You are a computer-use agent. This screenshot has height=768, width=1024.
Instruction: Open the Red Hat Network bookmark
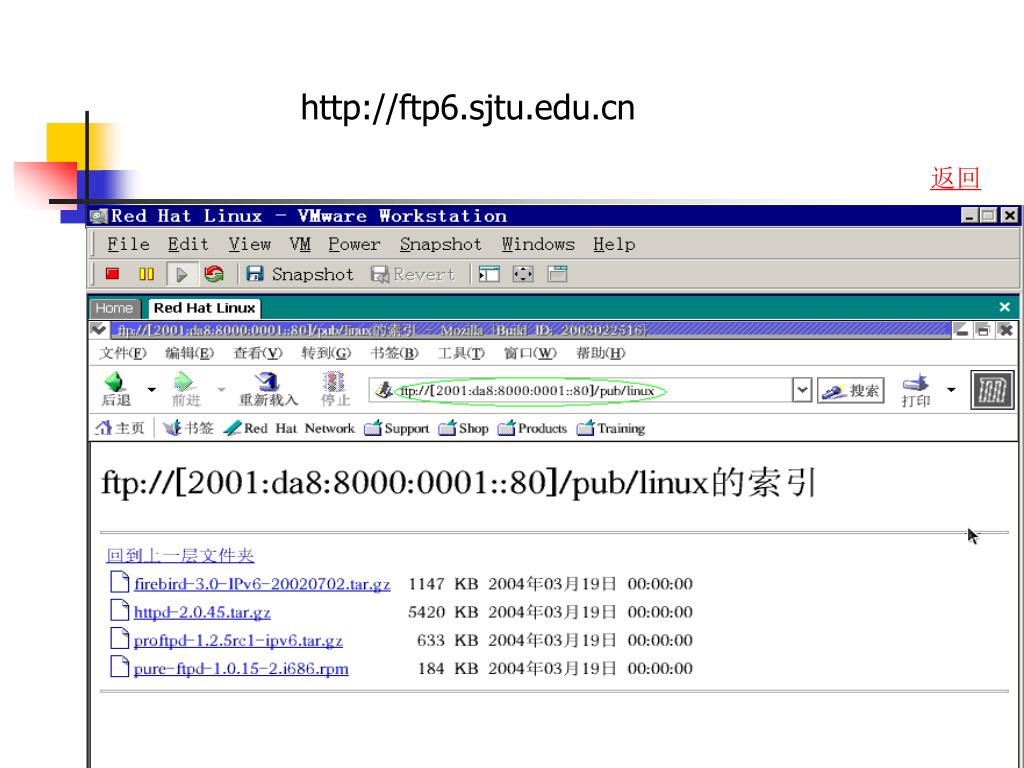click(x=289, y=428)
